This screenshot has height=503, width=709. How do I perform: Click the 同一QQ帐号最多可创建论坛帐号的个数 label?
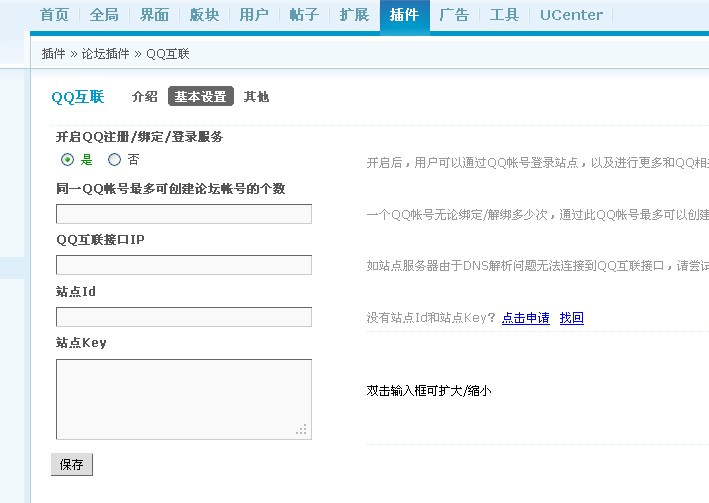[x=170, y=189]
